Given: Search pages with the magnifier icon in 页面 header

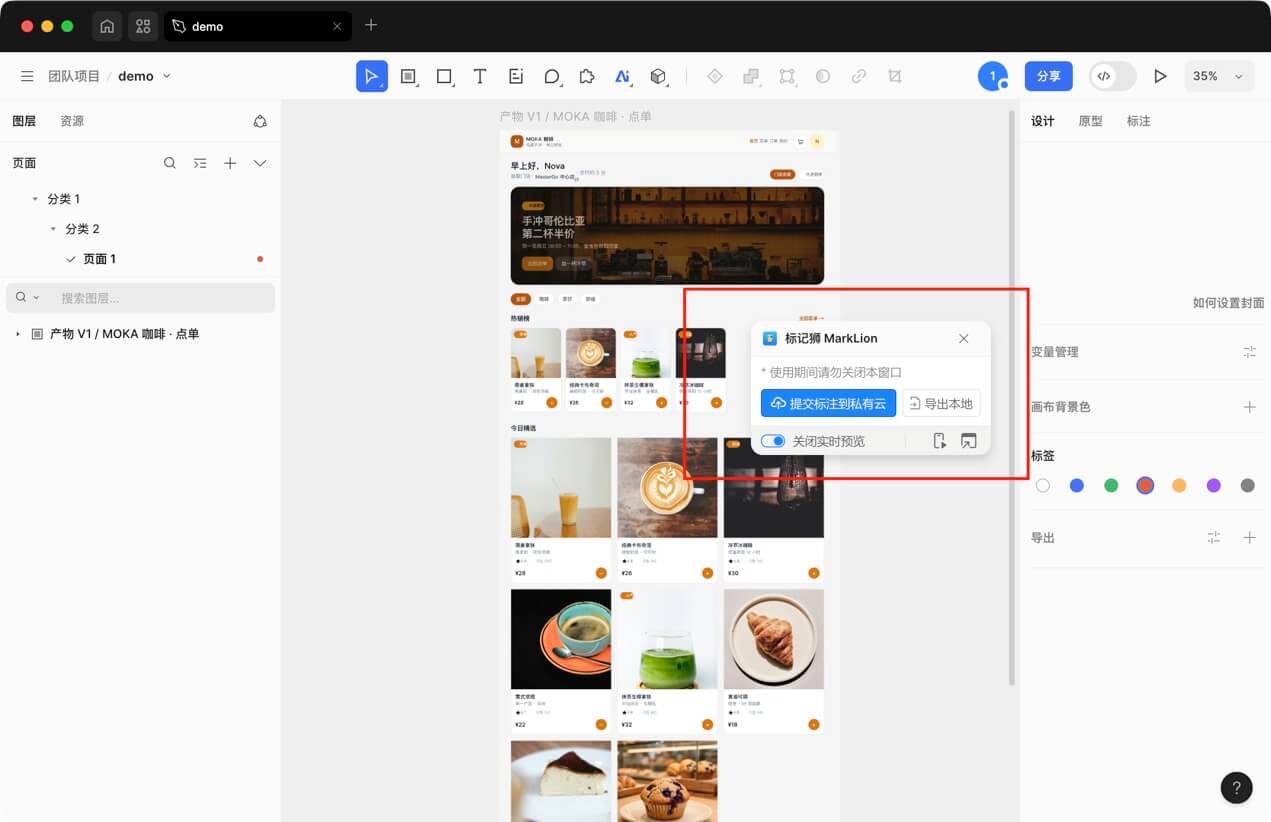Looking at the screenshot, I should click(170, 163).
